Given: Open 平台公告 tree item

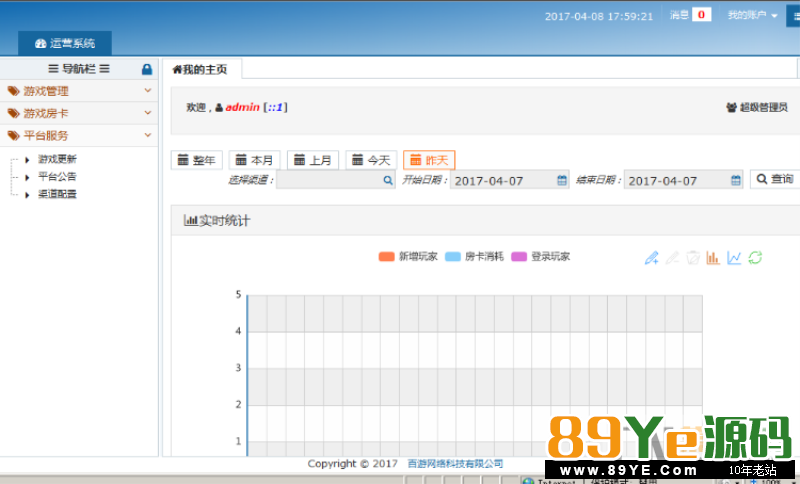Looking at the screenshot, I should coord(57,177).
